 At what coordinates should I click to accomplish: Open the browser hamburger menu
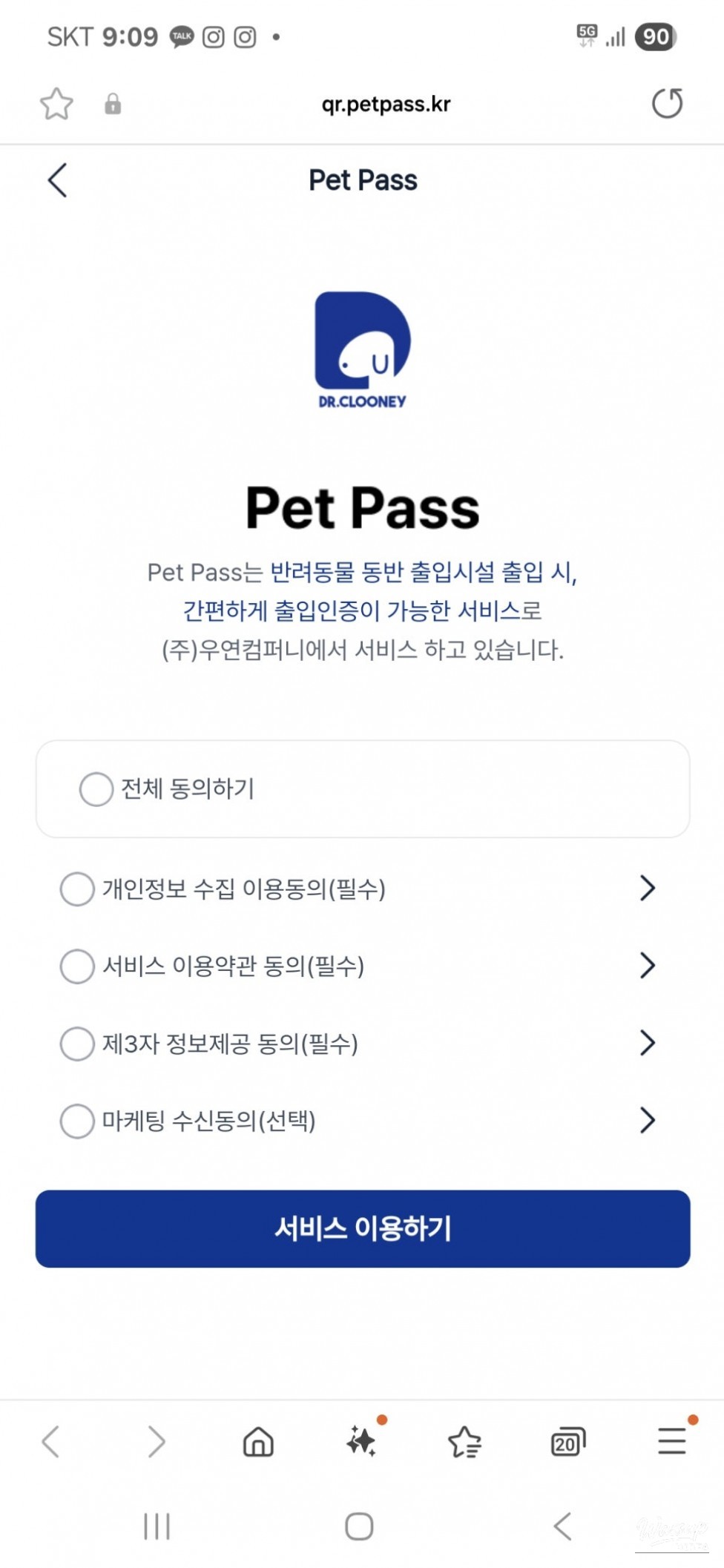[671, 1441]
